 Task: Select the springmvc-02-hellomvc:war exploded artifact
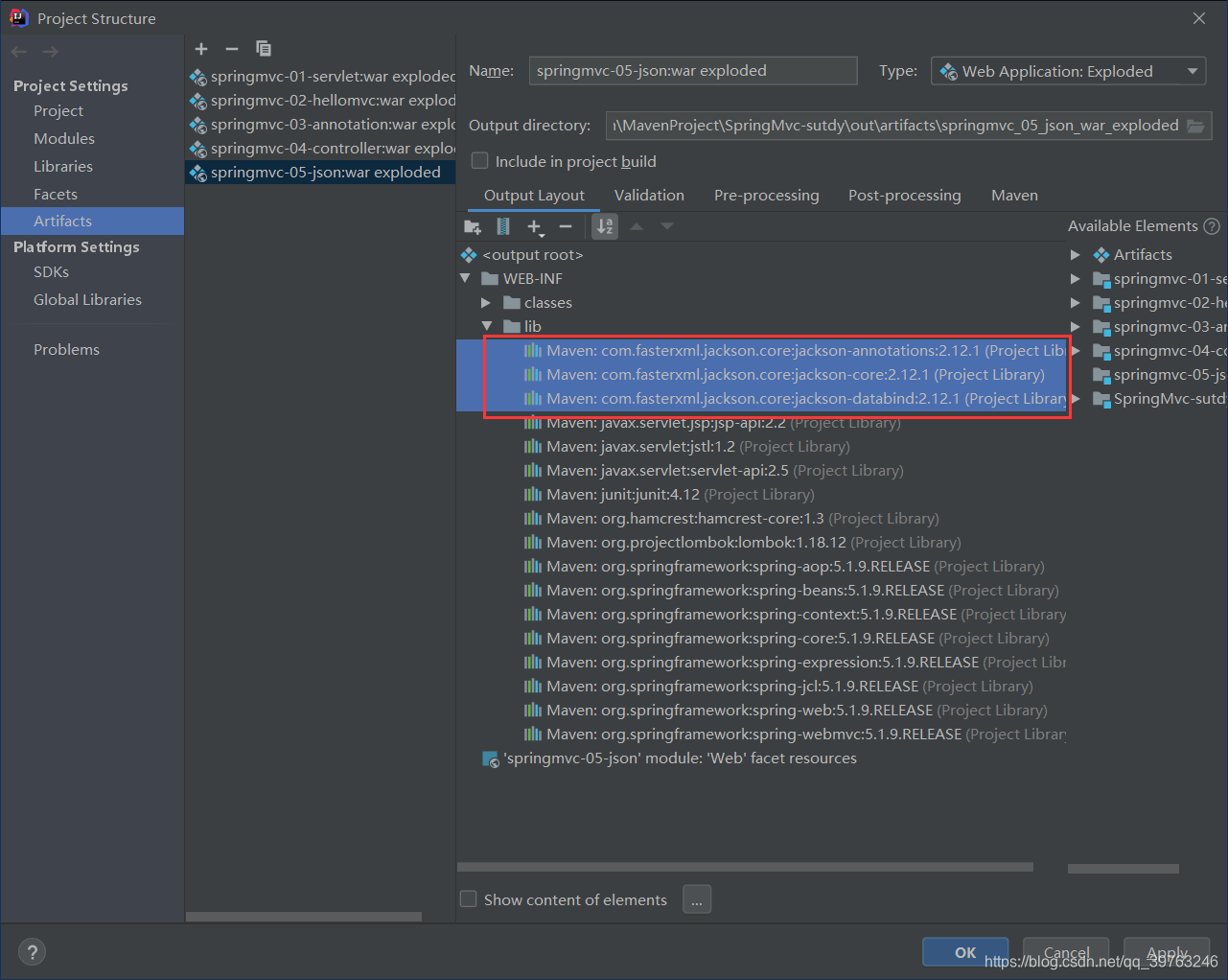tap(321, 101)
